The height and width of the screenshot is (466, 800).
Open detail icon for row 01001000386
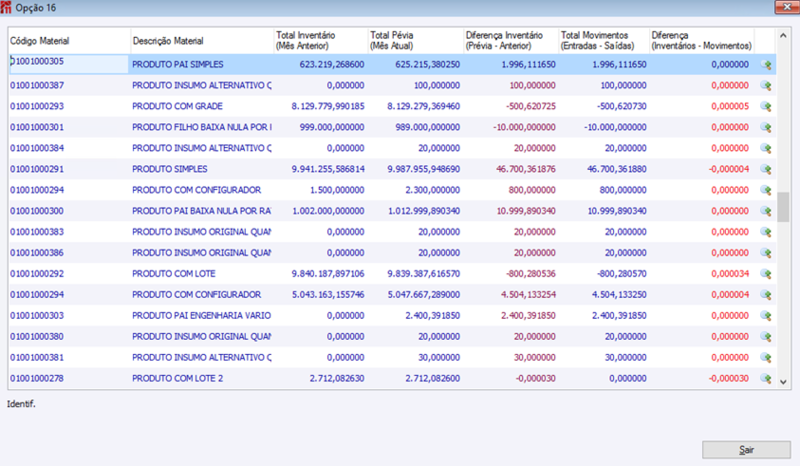[x=765, y=253]
